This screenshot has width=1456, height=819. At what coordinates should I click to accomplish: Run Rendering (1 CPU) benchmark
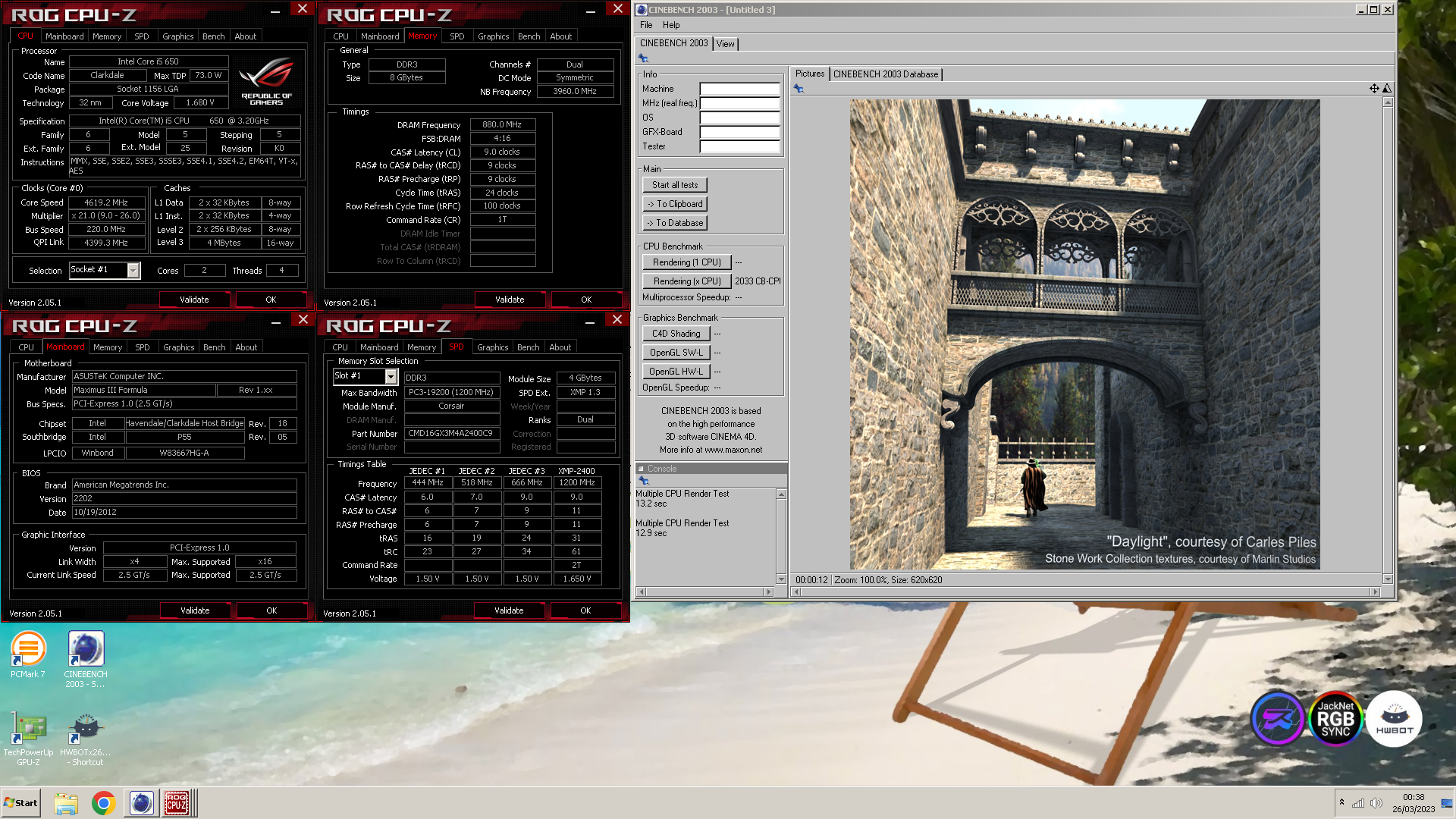click(x=686, y=262)
